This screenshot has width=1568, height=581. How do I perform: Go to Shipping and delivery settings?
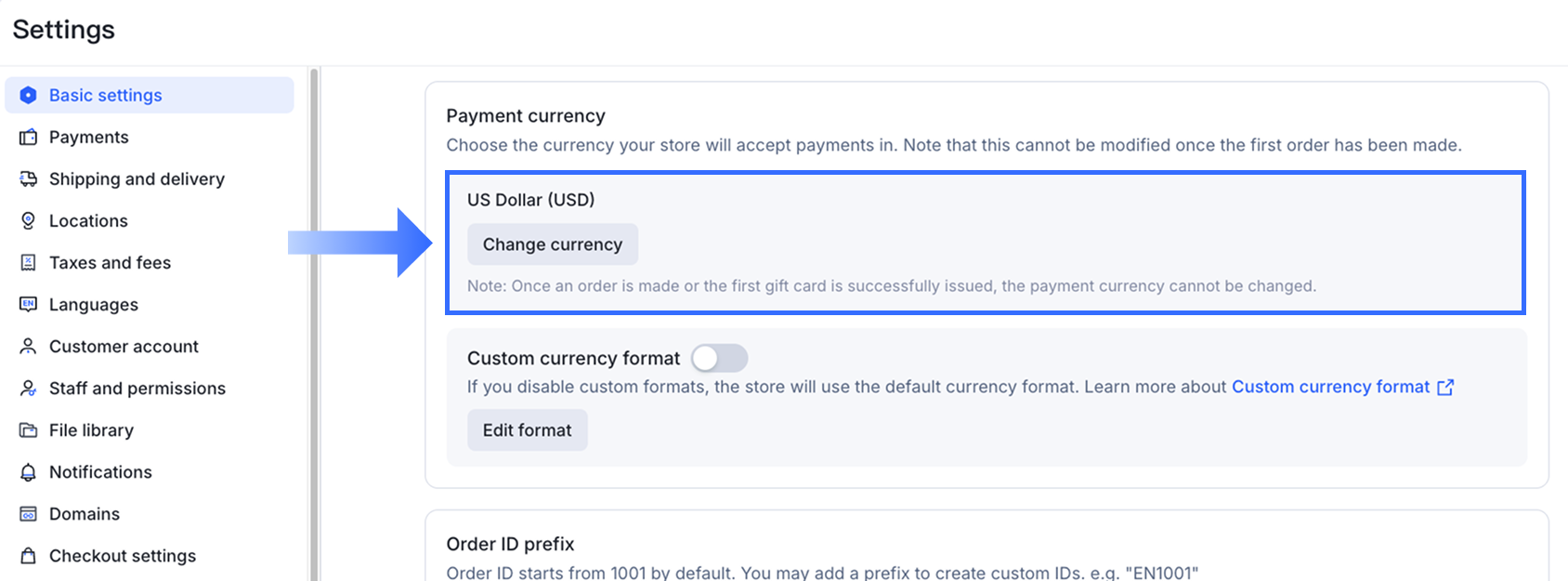(x=137, y=178)
